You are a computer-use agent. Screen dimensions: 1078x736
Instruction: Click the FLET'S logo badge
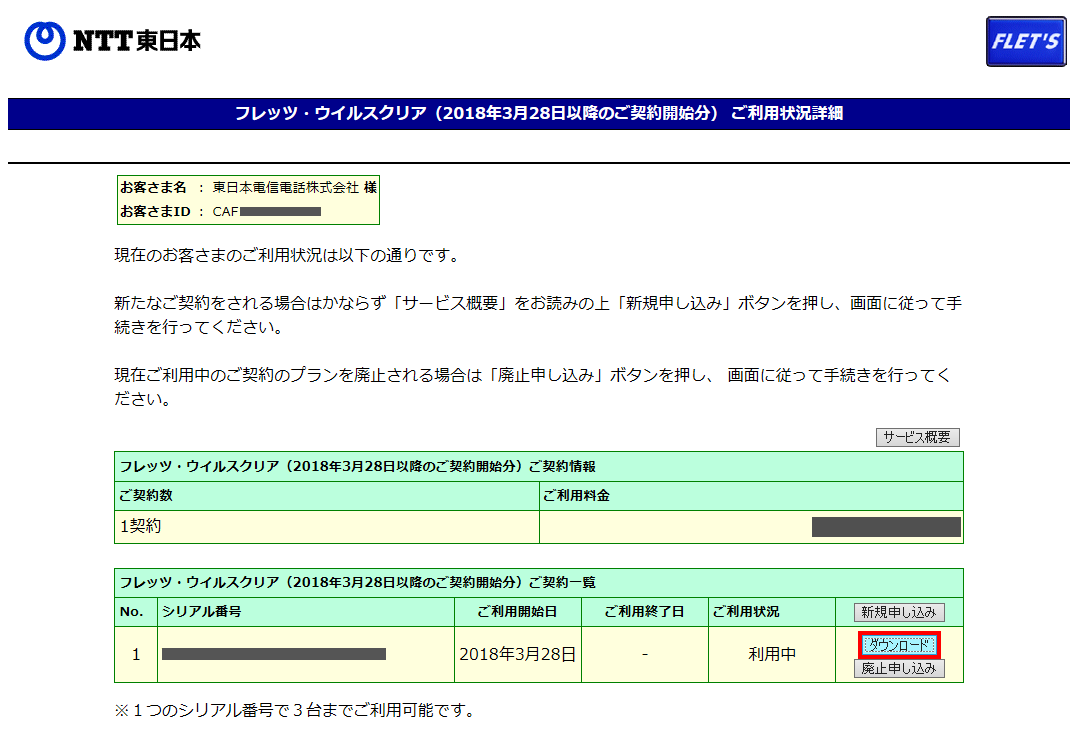pos(1025,42)
